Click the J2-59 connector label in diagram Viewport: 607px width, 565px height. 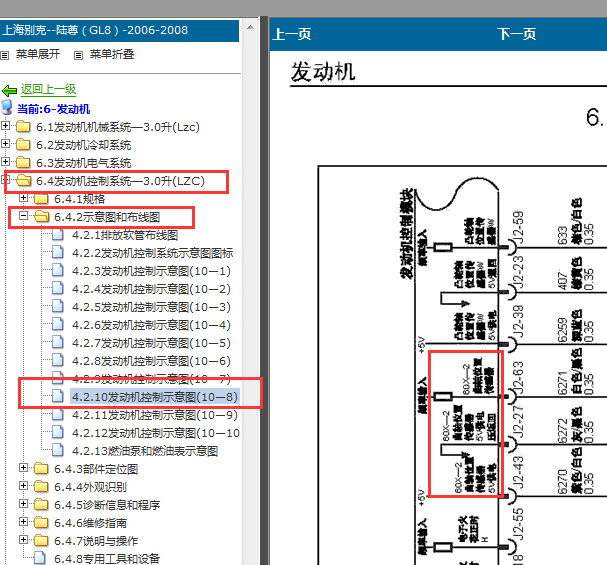[518, 228]
